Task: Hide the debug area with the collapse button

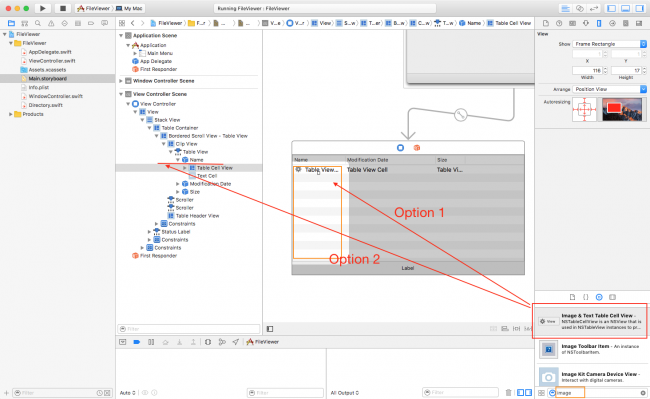Action: point(123,342)
